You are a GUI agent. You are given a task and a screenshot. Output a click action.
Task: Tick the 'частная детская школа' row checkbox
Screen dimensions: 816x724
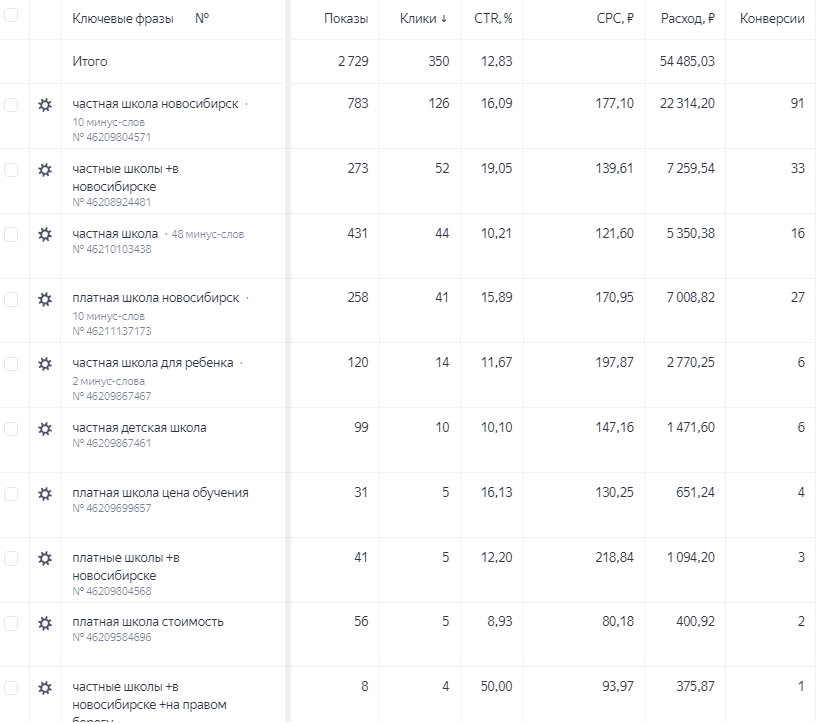pyautogui.click(x=11, y=429)
